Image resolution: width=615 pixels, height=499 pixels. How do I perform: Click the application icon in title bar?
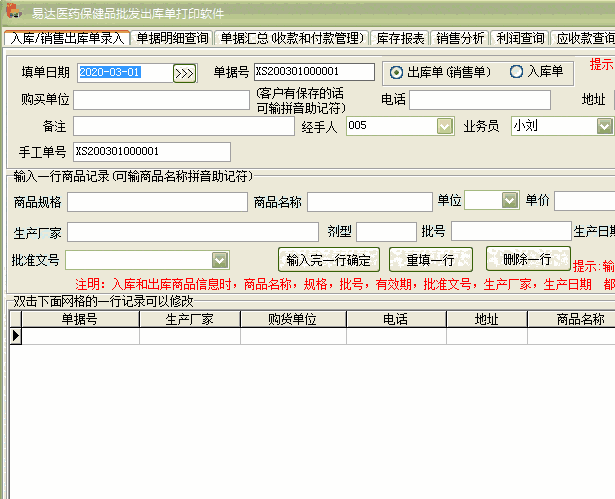tap(14, 11)
